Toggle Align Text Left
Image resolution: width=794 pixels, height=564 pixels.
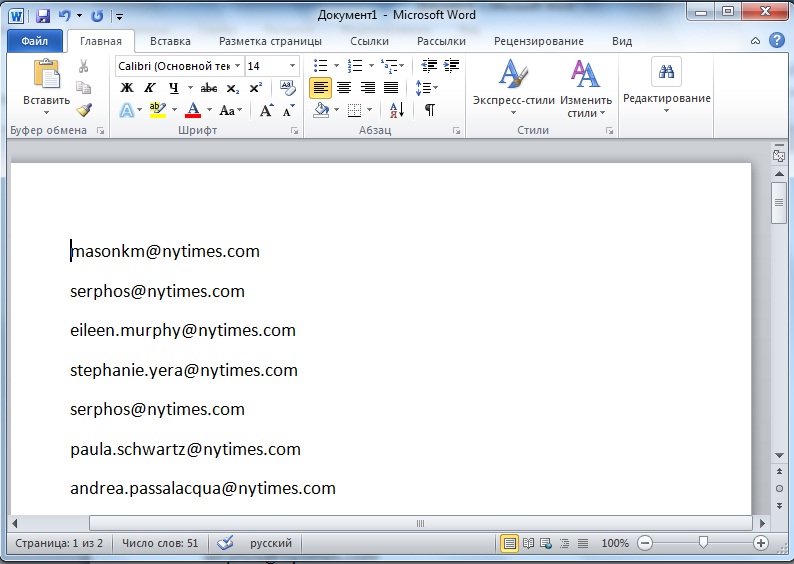(x=321, y=88)
